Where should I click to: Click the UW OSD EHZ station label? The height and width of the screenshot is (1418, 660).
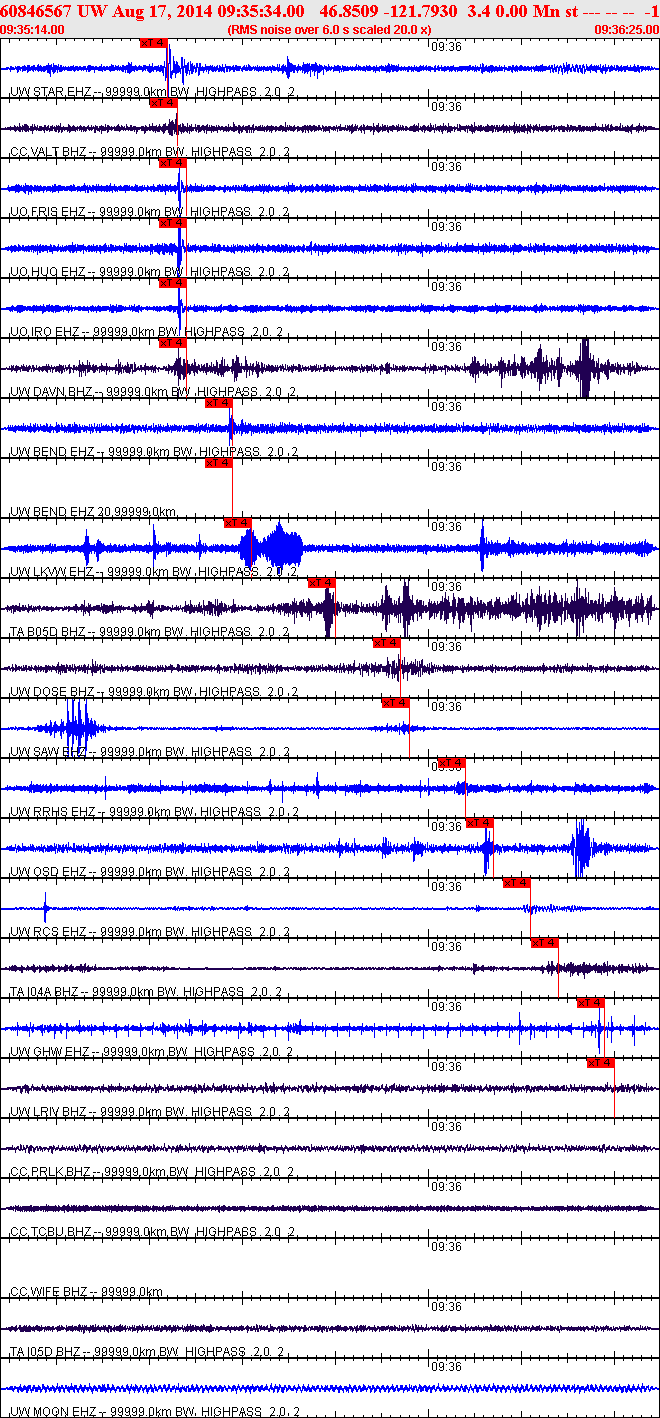click(150, 872)
